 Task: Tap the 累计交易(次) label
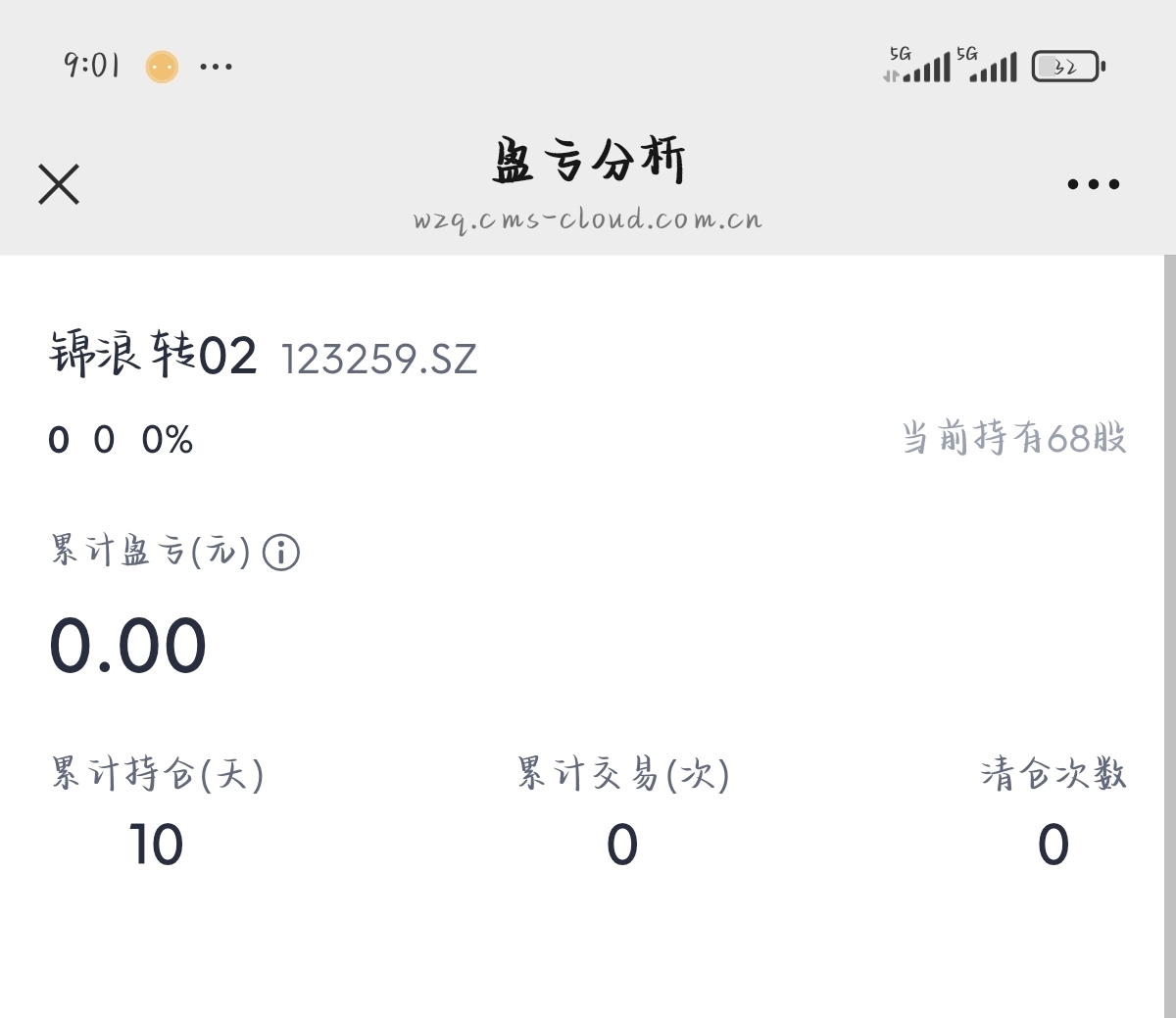click(623, 774)
